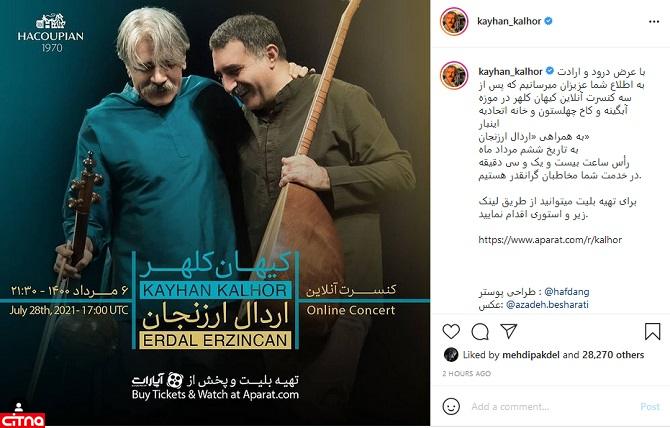This screenshot has width=670, height=428.
Task: Open kayhan_kalhor username in the header
Action: (x=509, y=21)
